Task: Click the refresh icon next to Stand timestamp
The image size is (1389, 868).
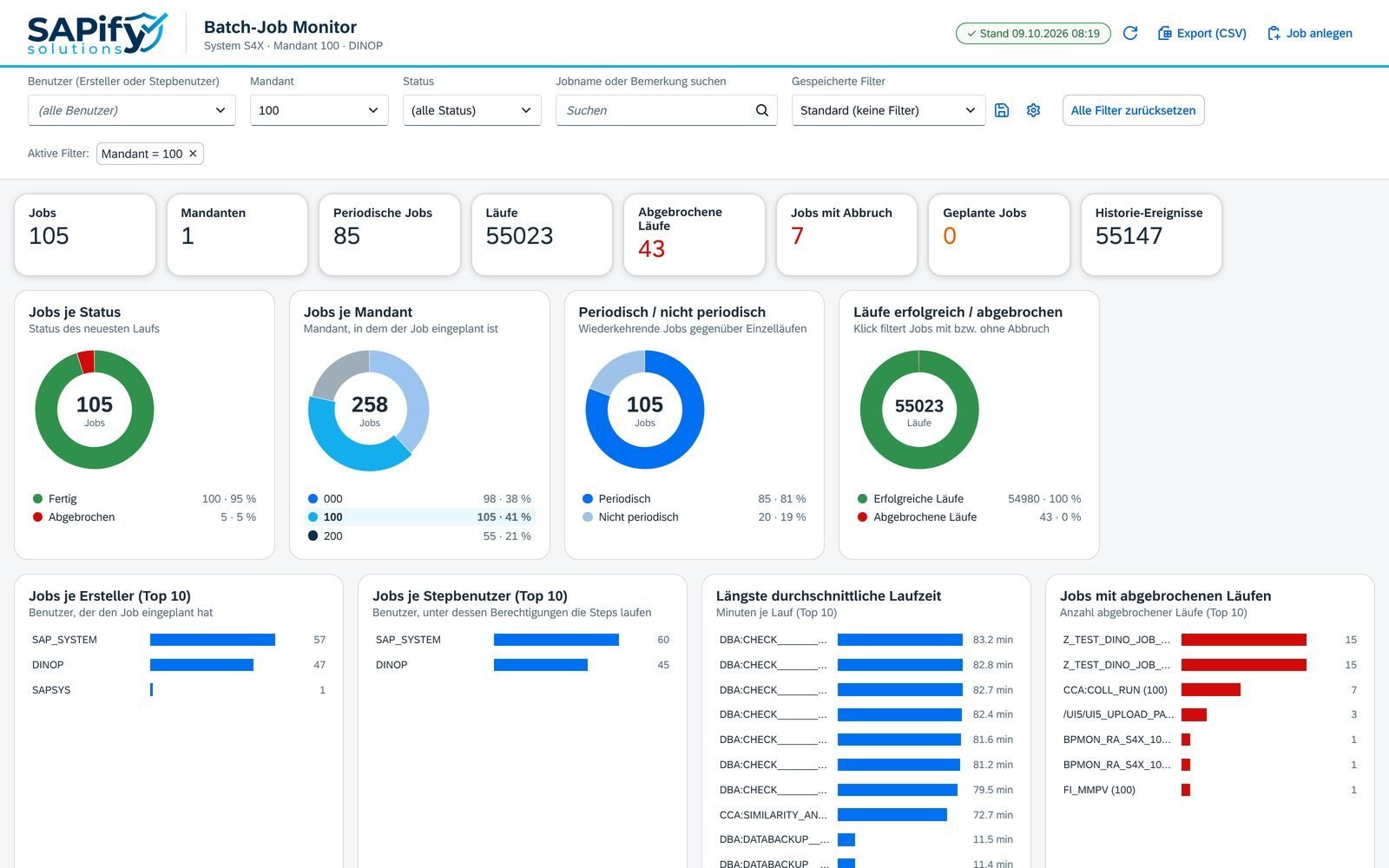Action: 1130,33
